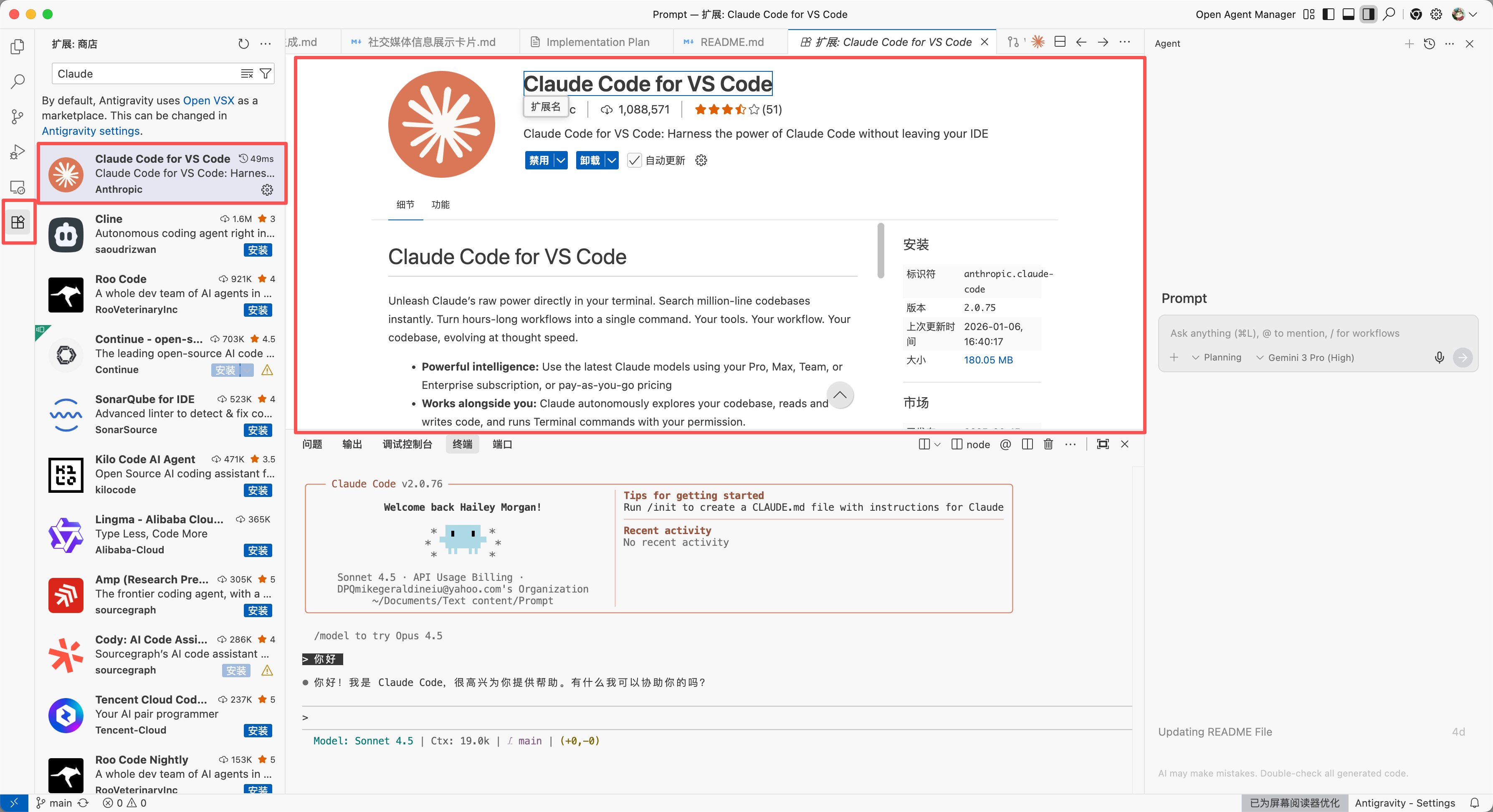Select the 输出 panel tab
This screenshot has height=812, width=1493.
(352, 444)
